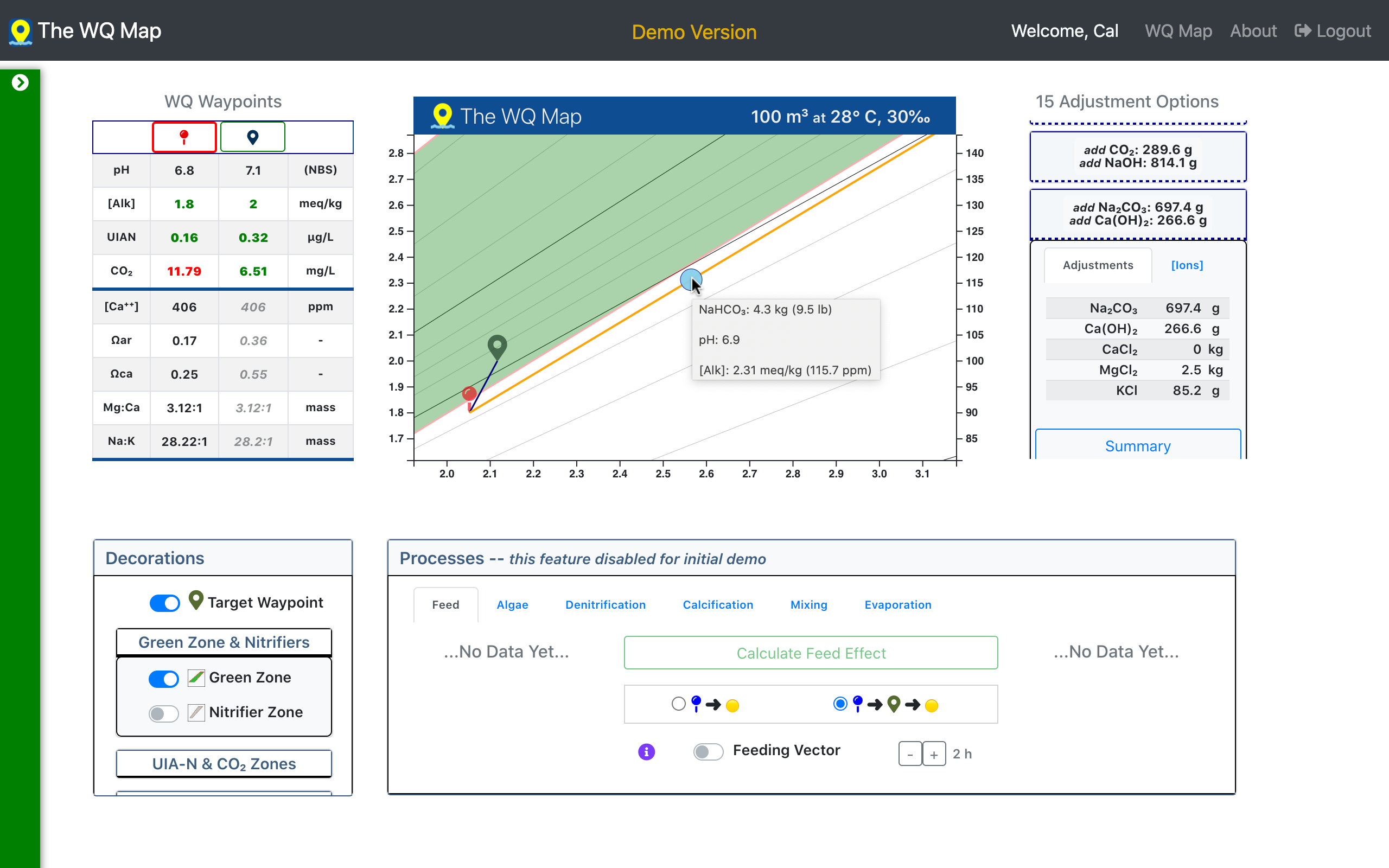Click the green target pin on the map
The width and height of the screenshot is (1389, 868).
click(497, 346)
